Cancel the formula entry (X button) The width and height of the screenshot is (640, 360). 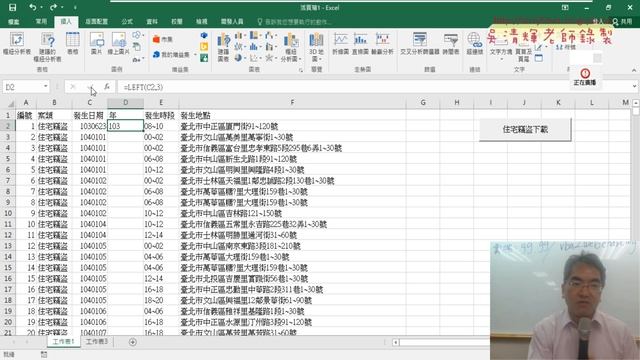(73, 87)
